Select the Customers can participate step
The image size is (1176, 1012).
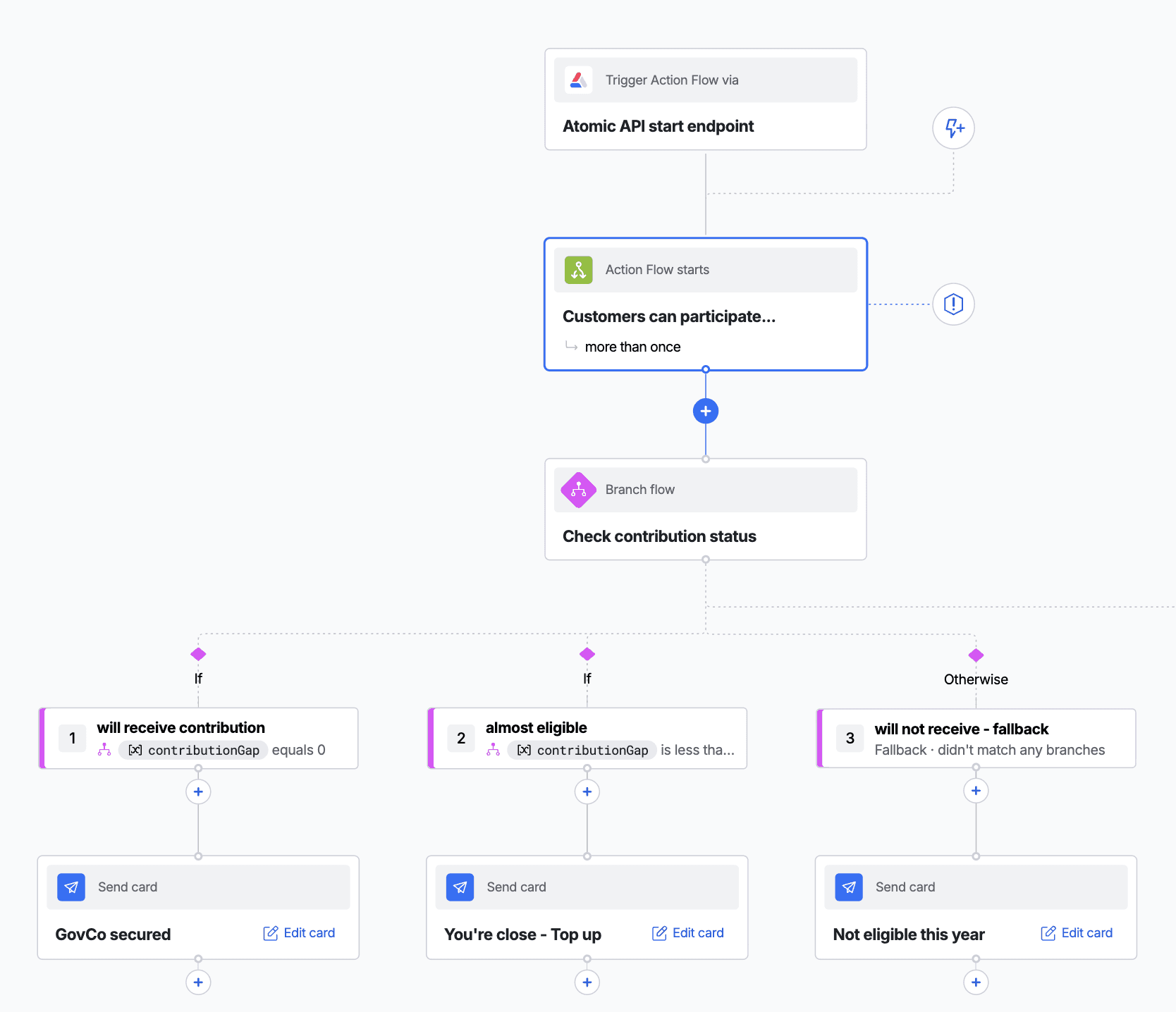706,304
